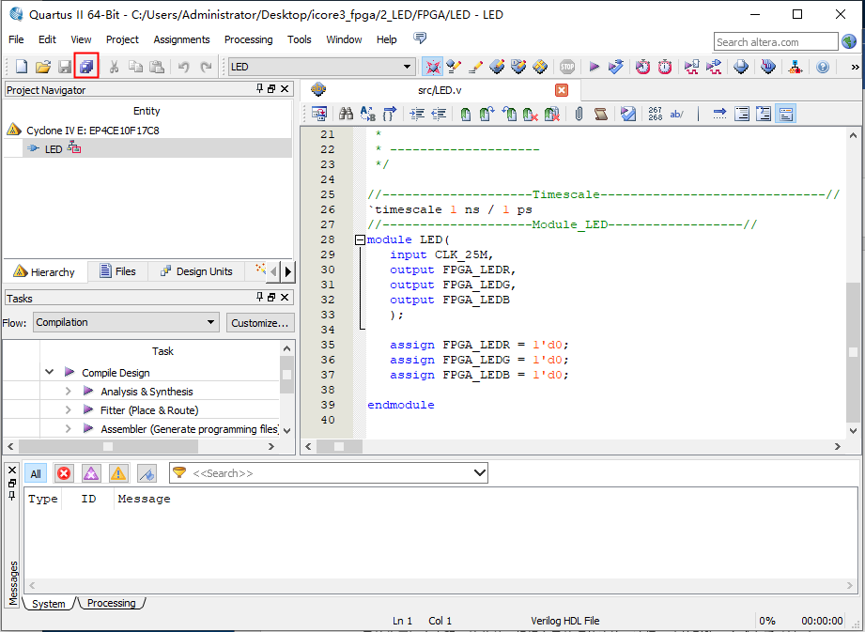Click the Search altera.com input field

pos(775,42)
